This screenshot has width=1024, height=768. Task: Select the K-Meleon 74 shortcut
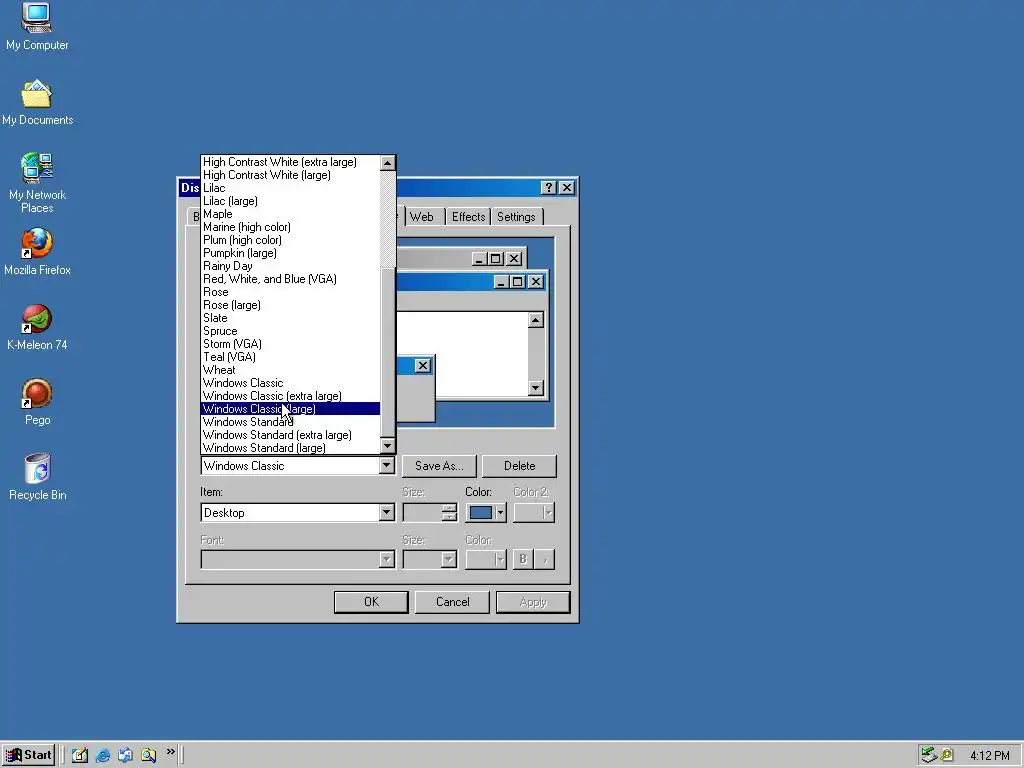click(37, 327)
